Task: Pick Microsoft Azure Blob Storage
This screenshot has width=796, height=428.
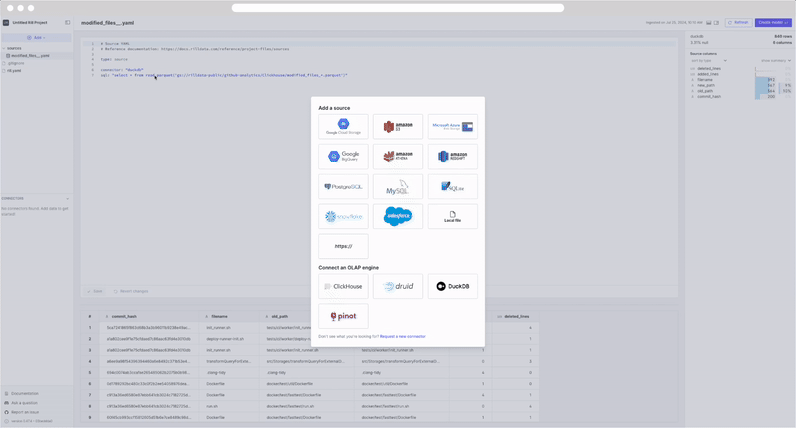Action: 452,126
